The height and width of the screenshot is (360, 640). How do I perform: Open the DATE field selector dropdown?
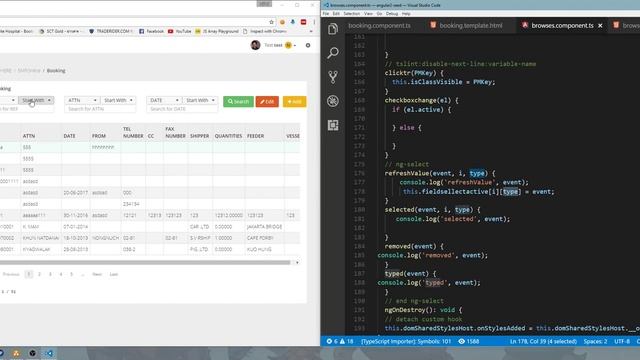tap(164, 100)
